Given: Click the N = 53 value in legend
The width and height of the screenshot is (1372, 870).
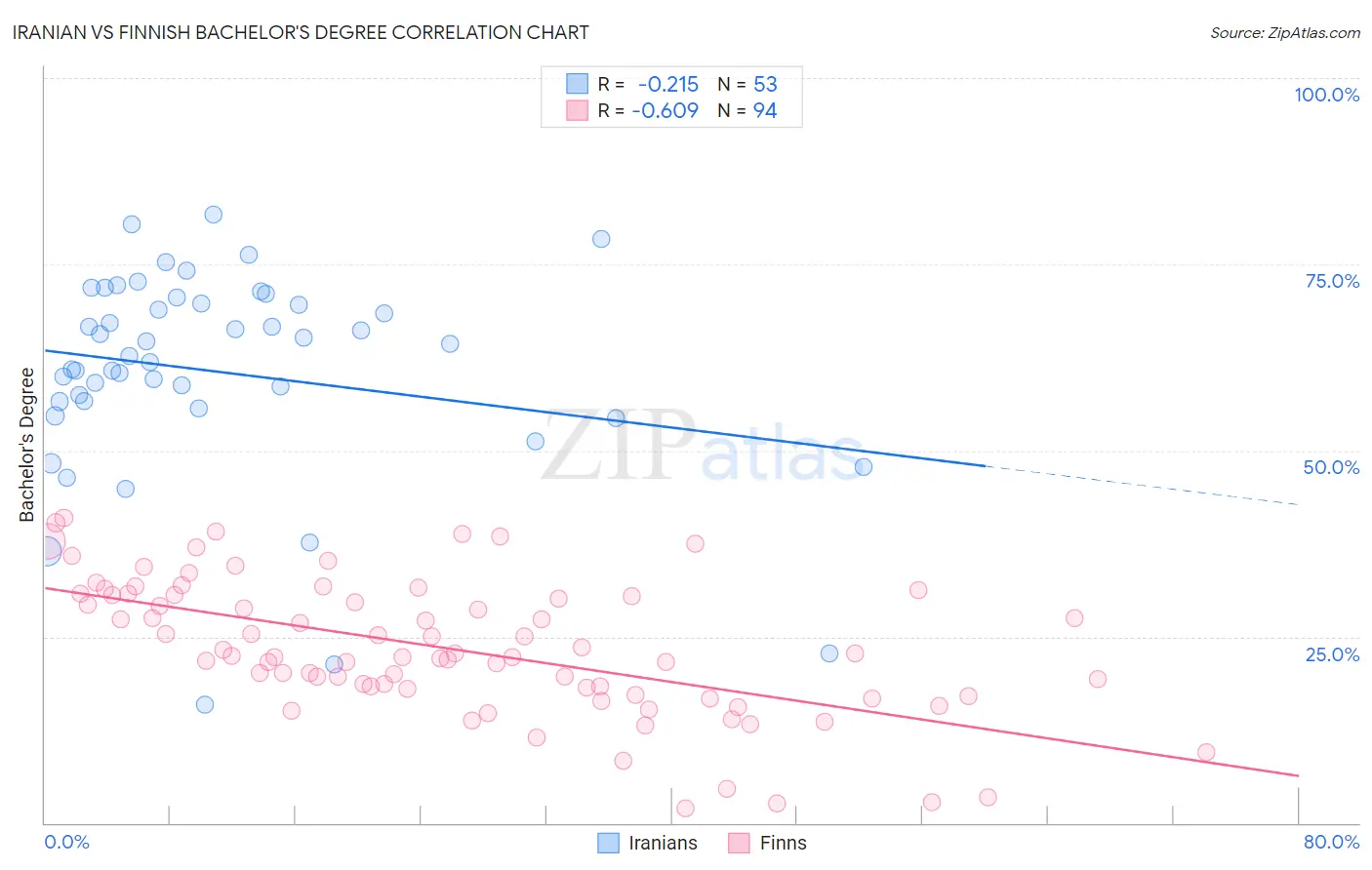Looking at the screenshot, I should click(747, 84).
